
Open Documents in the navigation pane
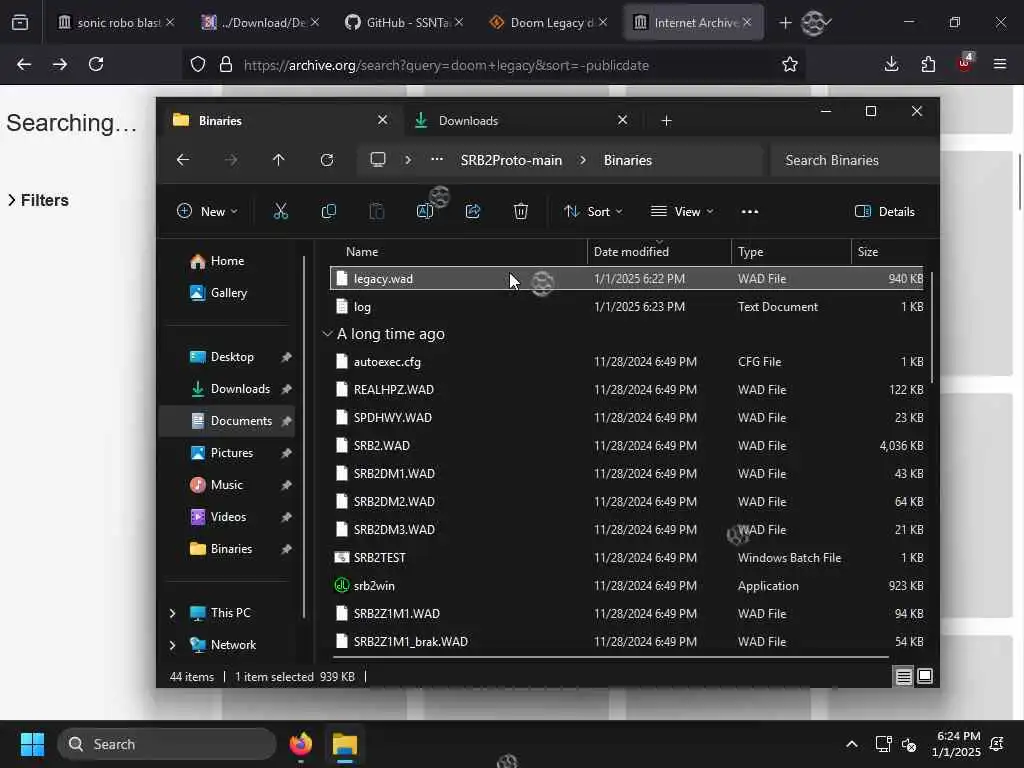[x=227, y=421]
